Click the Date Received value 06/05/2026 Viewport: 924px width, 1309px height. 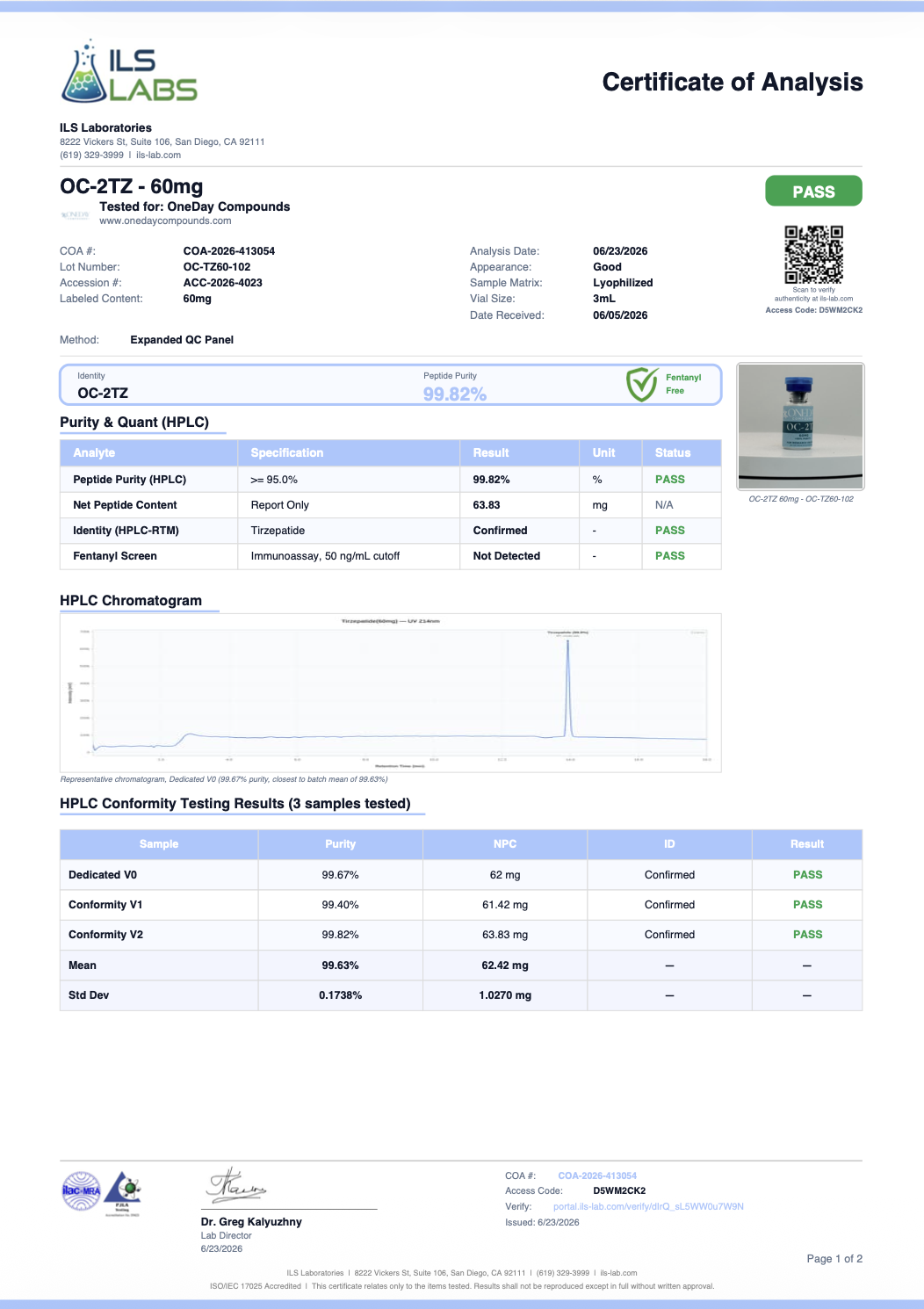click(x=620, y=315)
